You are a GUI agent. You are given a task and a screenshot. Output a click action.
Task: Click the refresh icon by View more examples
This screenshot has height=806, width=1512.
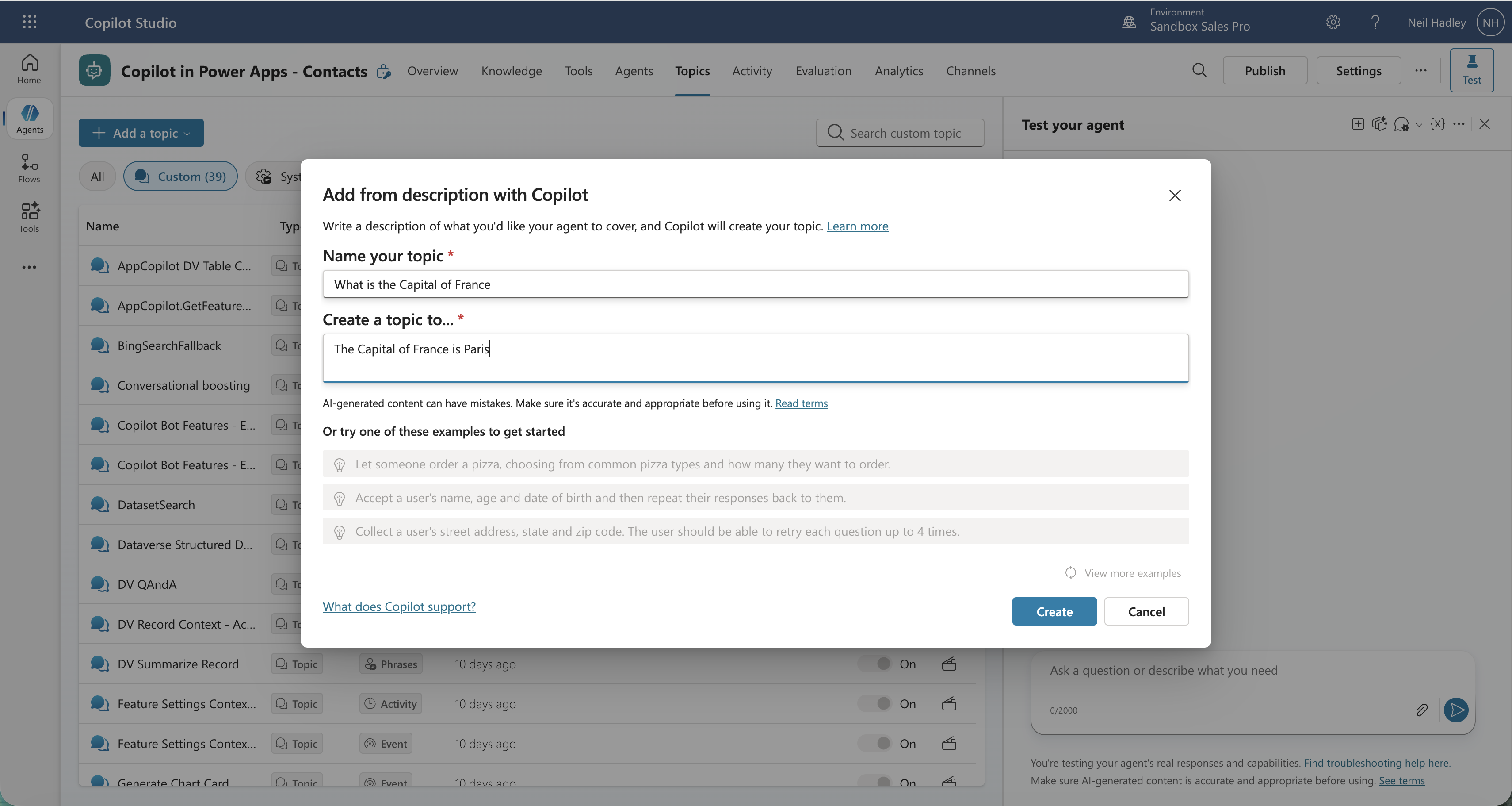coord(1071,573)
